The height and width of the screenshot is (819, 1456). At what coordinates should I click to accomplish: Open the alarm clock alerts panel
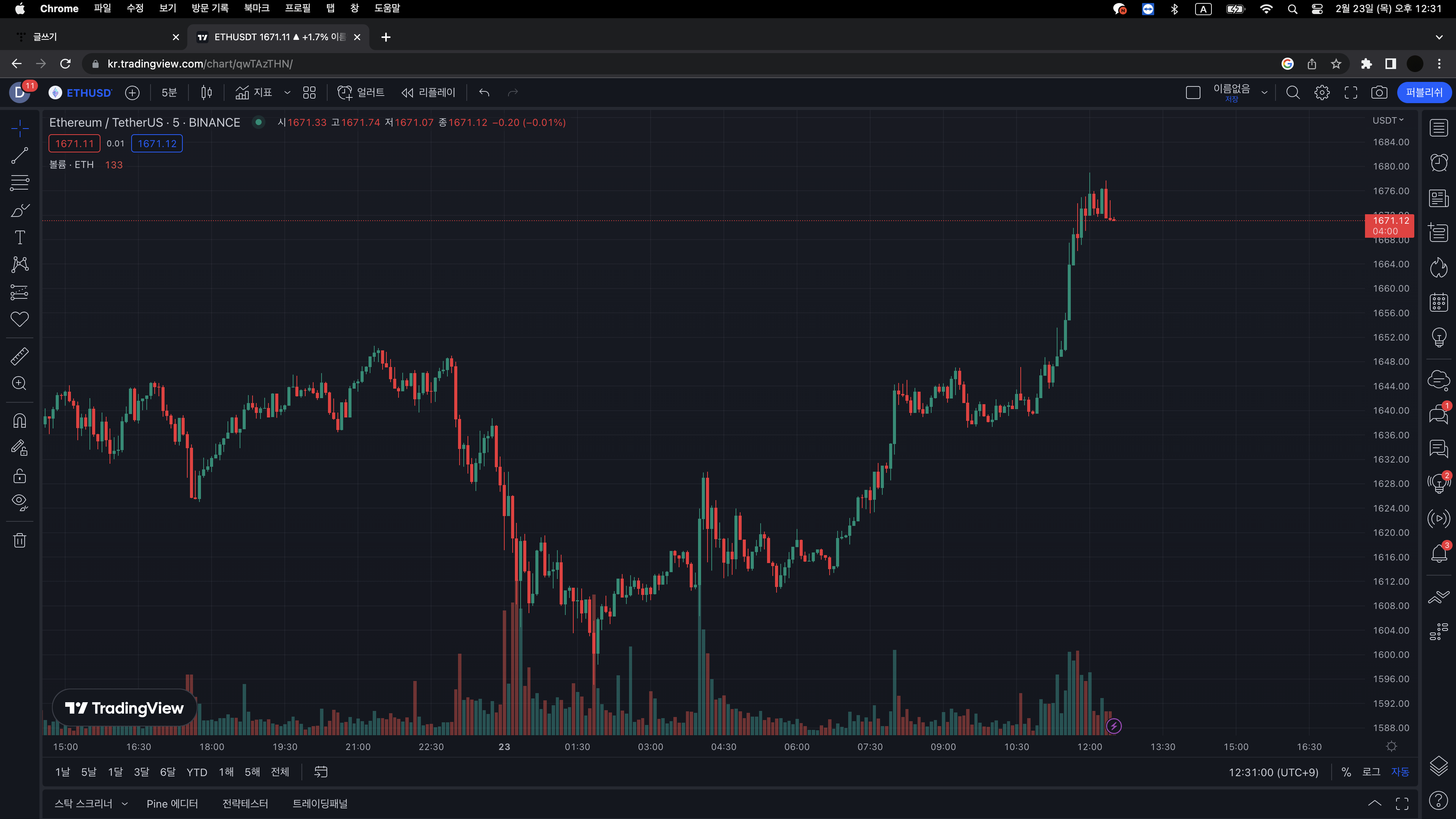point(1439,163)
